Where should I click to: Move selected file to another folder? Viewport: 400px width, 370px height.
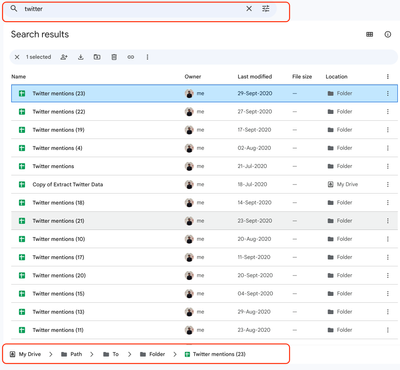97,57
